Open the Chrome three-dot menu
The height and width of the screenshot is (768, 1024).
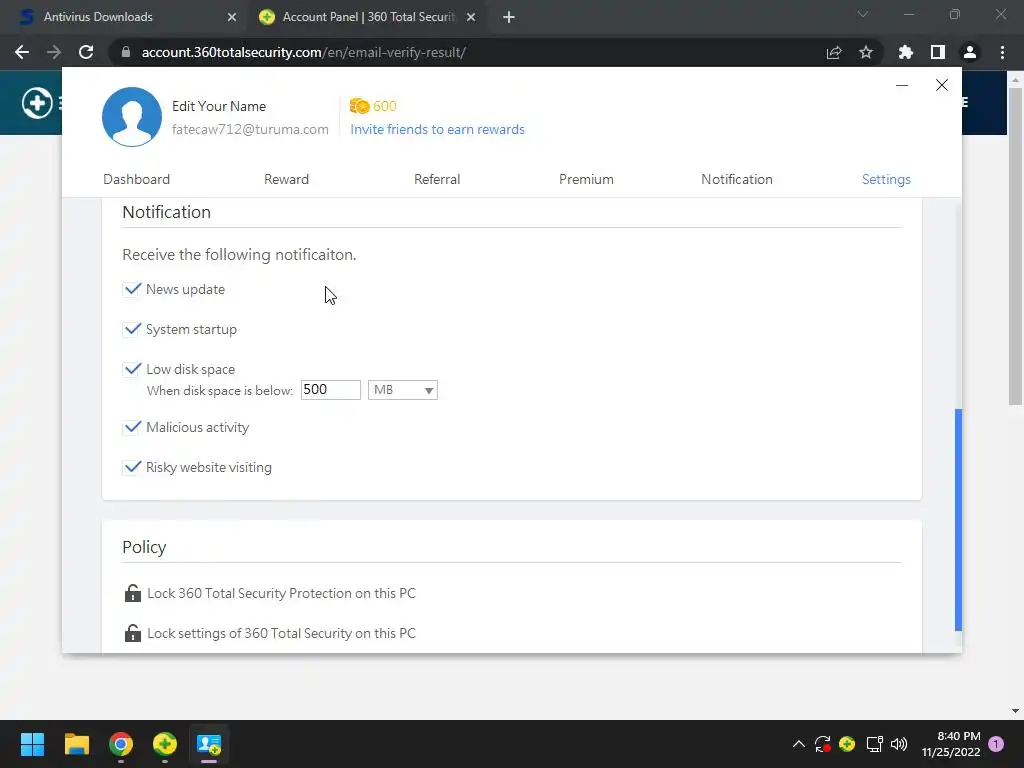1002,52
